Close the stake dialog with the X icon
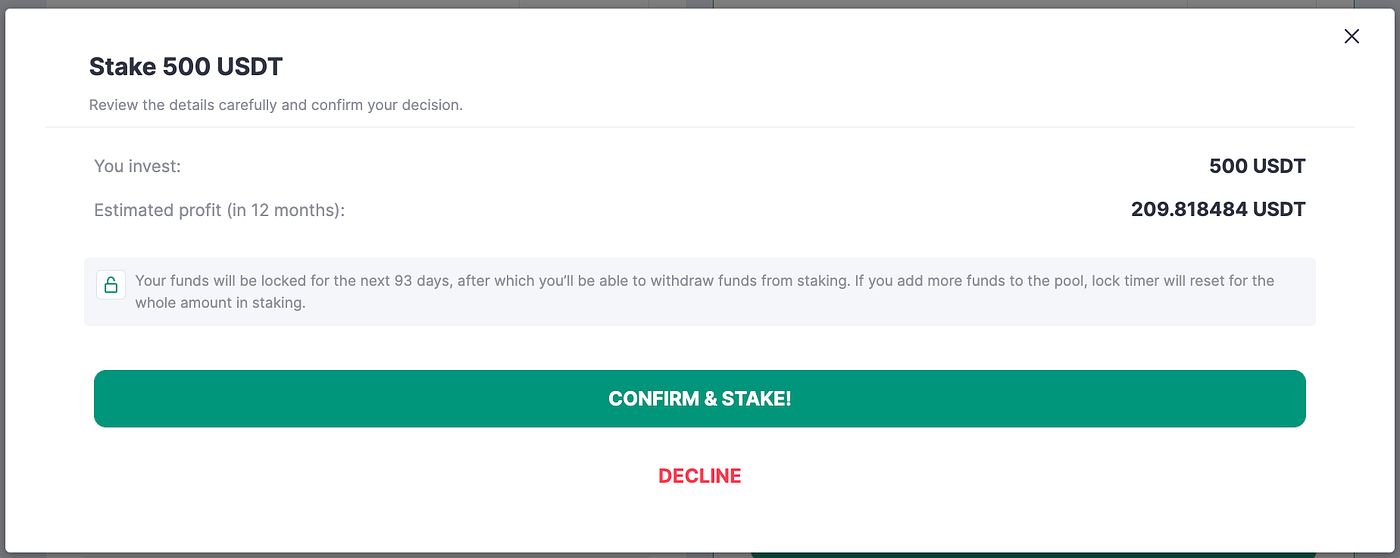 [1351, 37]
